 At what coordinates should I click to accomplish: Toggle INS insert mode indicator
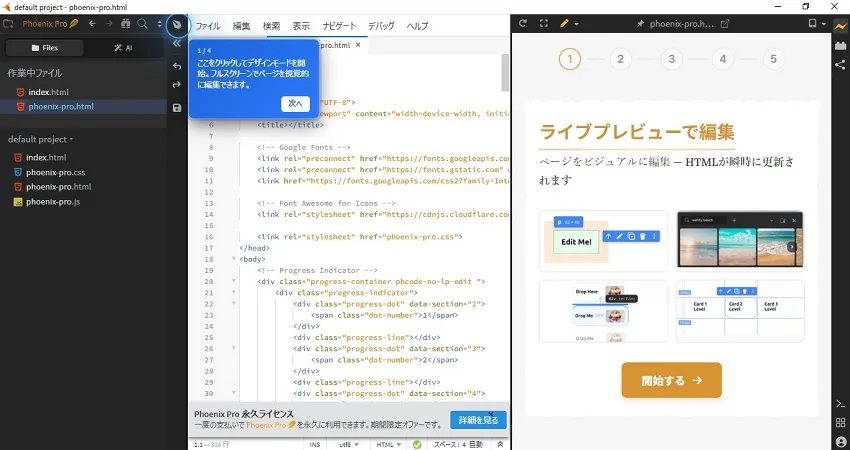(315, 445)
